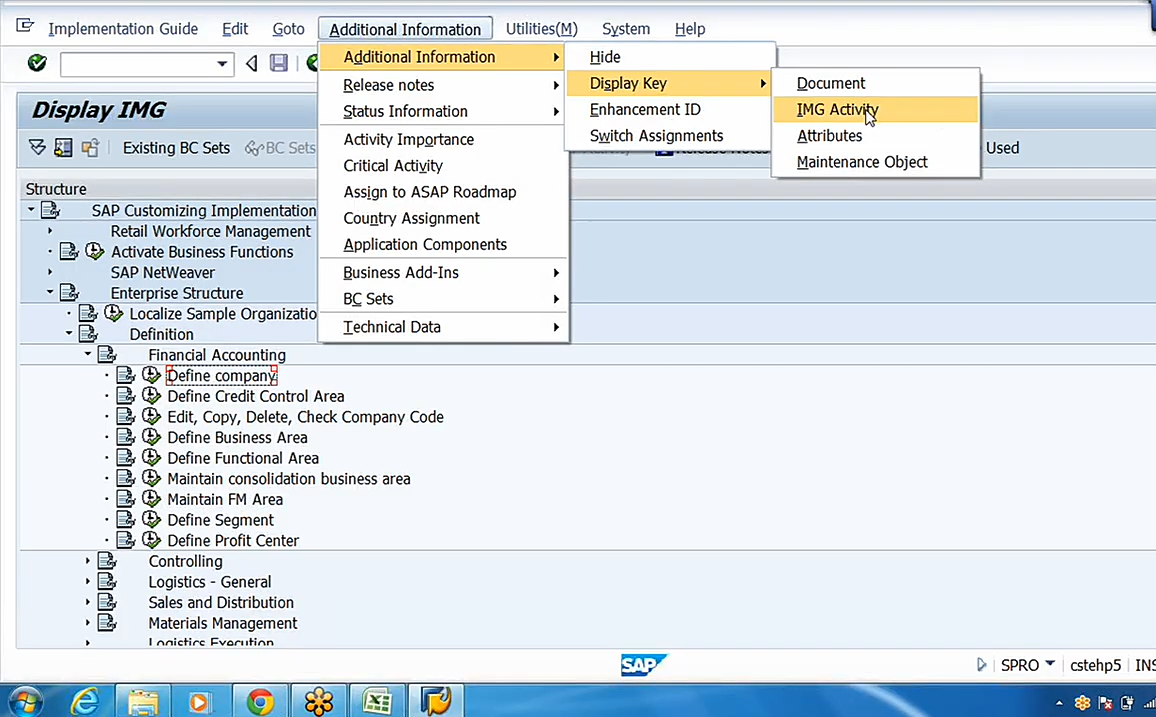Viewport: 1156px width, 717px height.
Task: Click Windows Start button
Action: tap(25, 701)
